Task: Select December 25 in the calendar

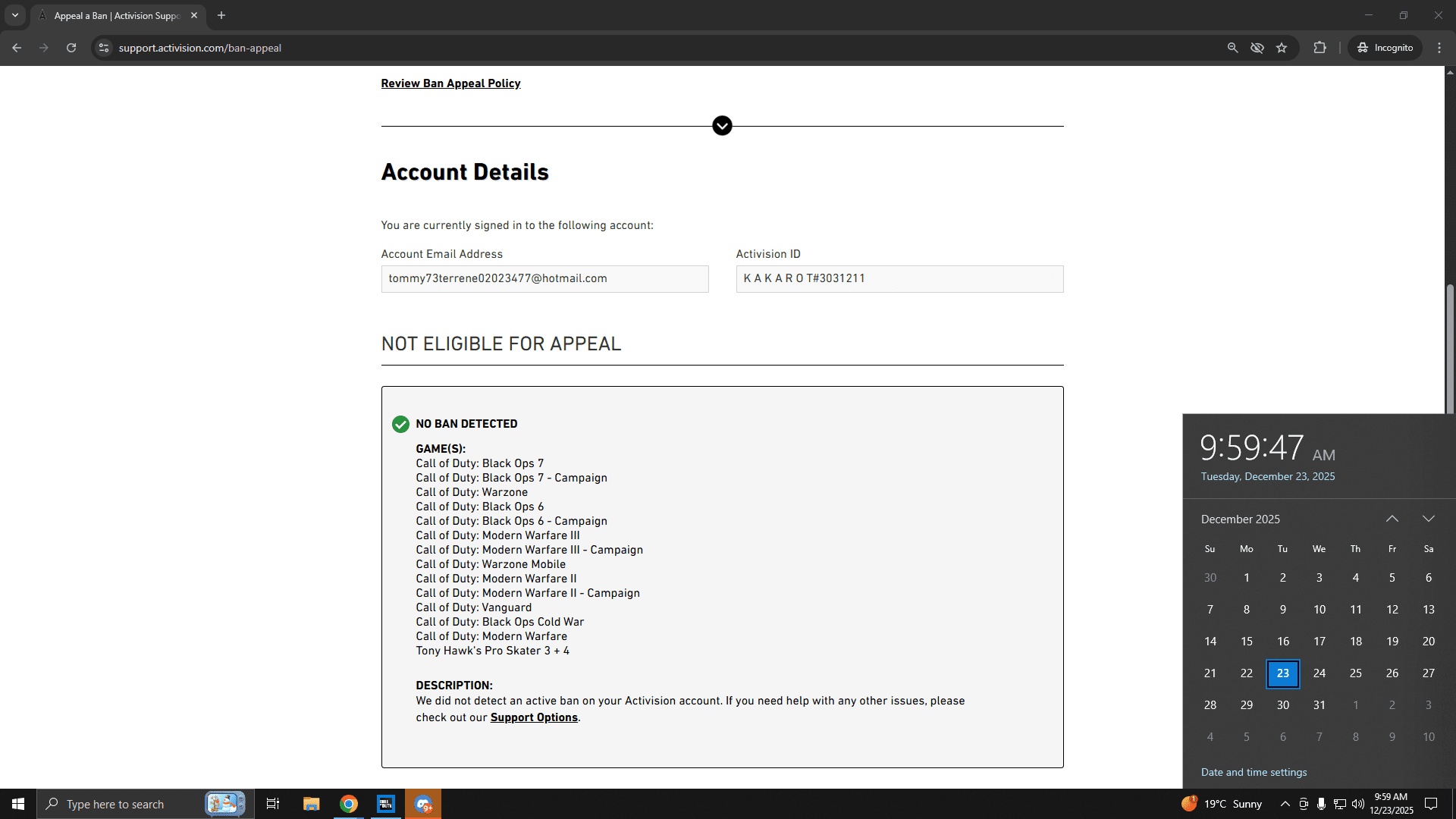Action: [x=1356, y=673]
